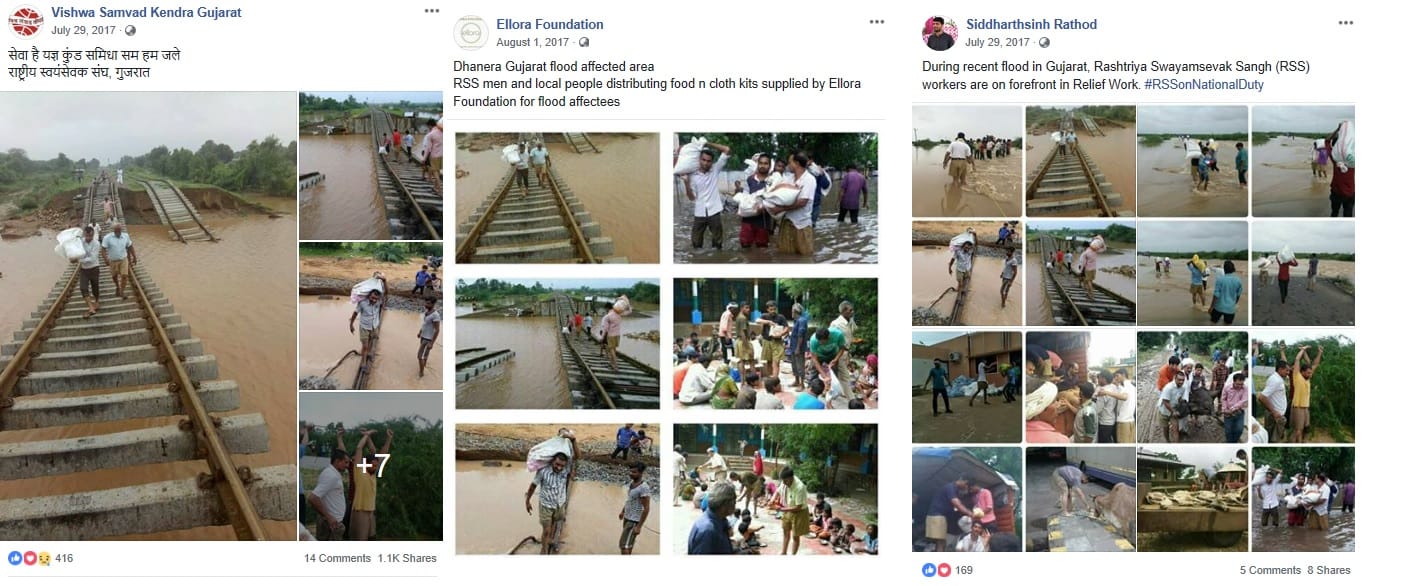This screenshot has width=1404, height=586.
Task: Click the August 1, 2017 timestamp
Action: (x=533, y=42)
